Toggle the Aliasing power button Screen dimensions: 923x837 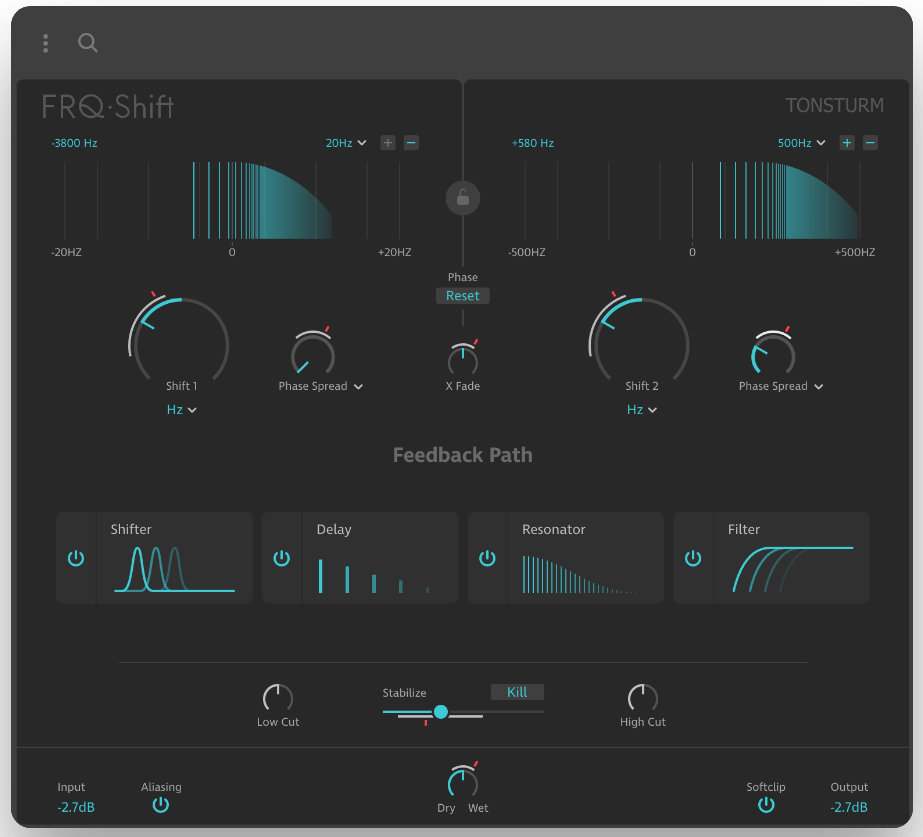click(161, 805)
